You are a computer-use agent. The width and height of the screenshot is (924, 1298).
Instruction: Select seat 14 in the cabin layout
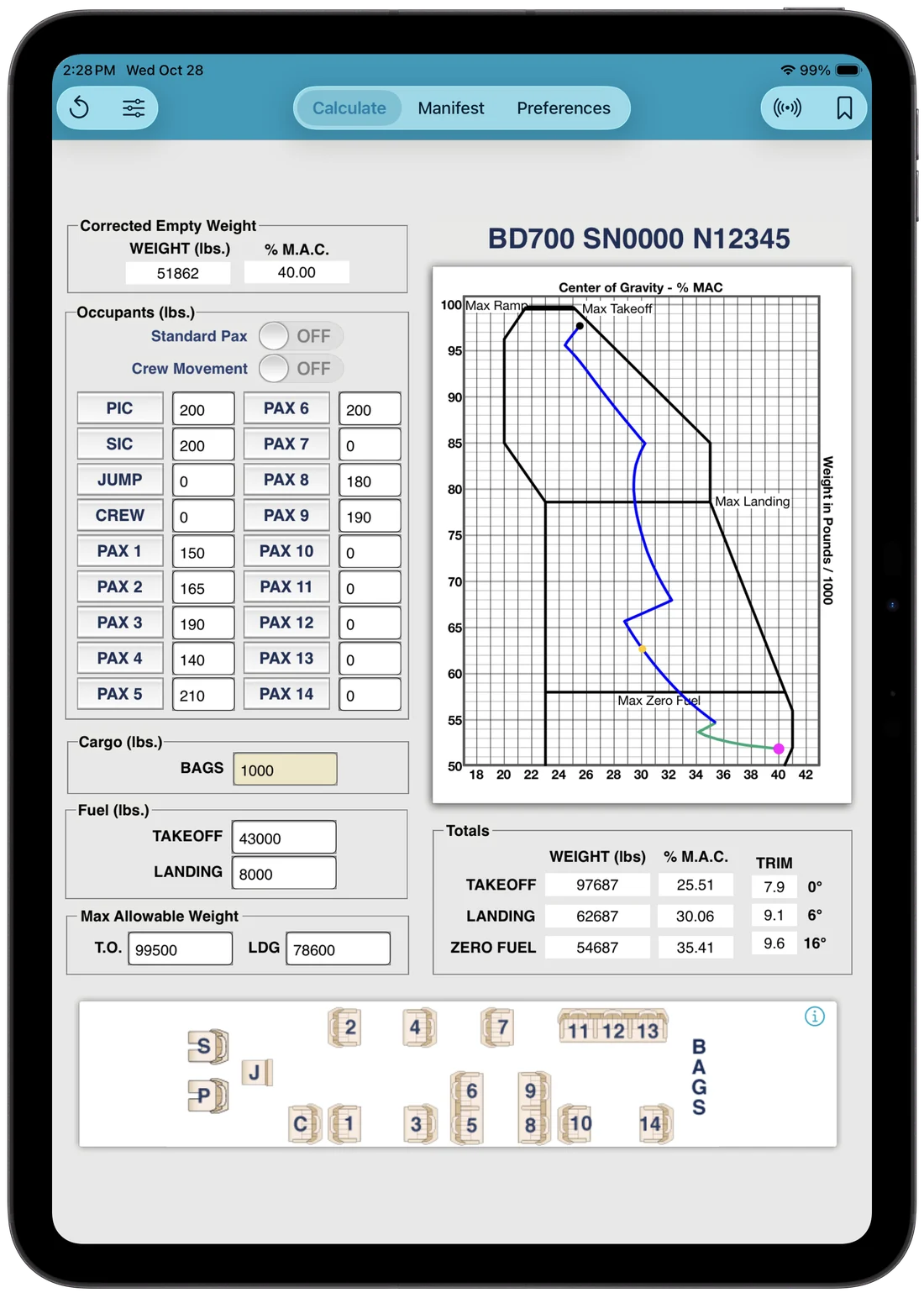pyautogui.click(x=655, y=1124)
